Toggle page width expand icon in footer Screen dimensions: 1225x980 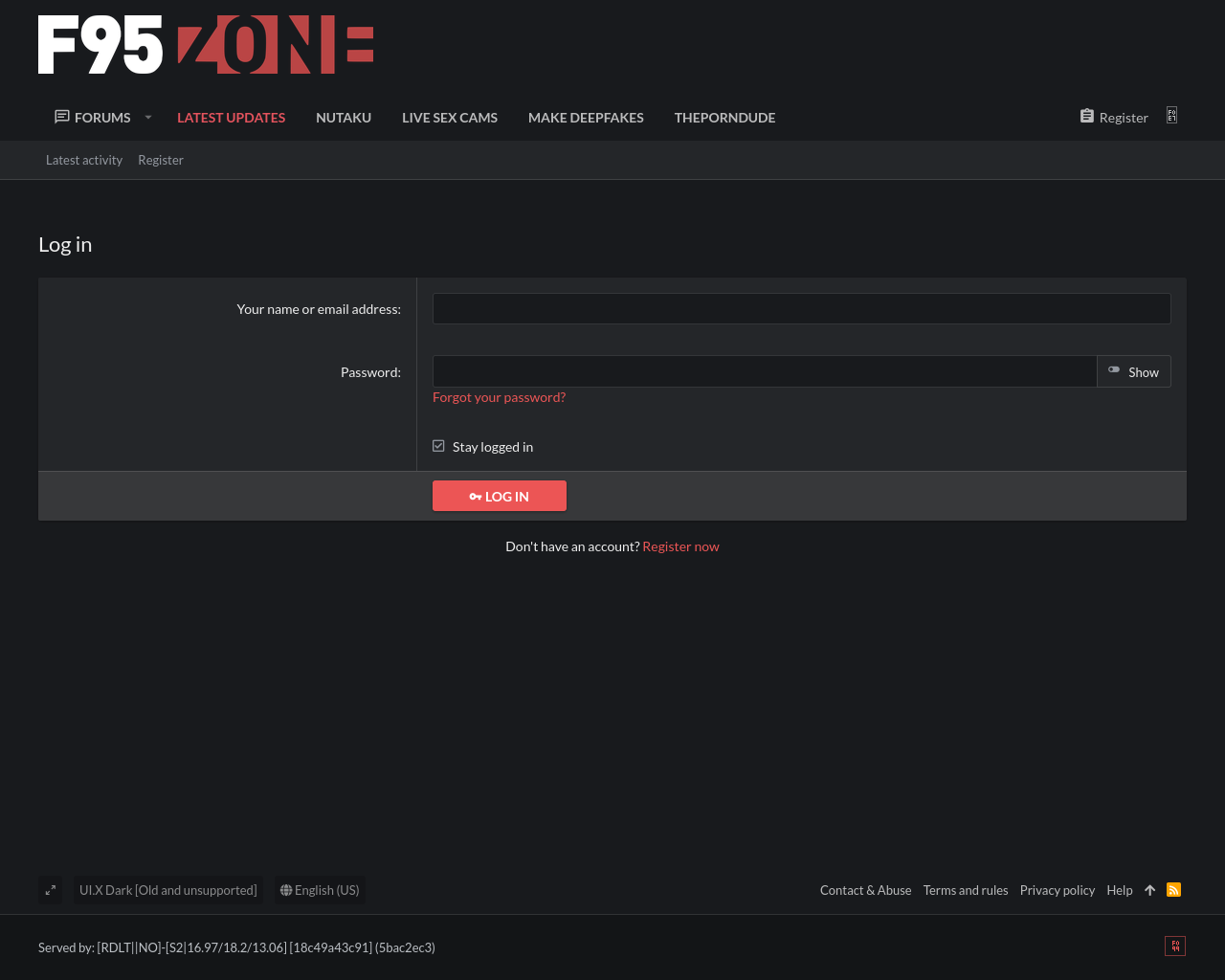pos(51,890)
